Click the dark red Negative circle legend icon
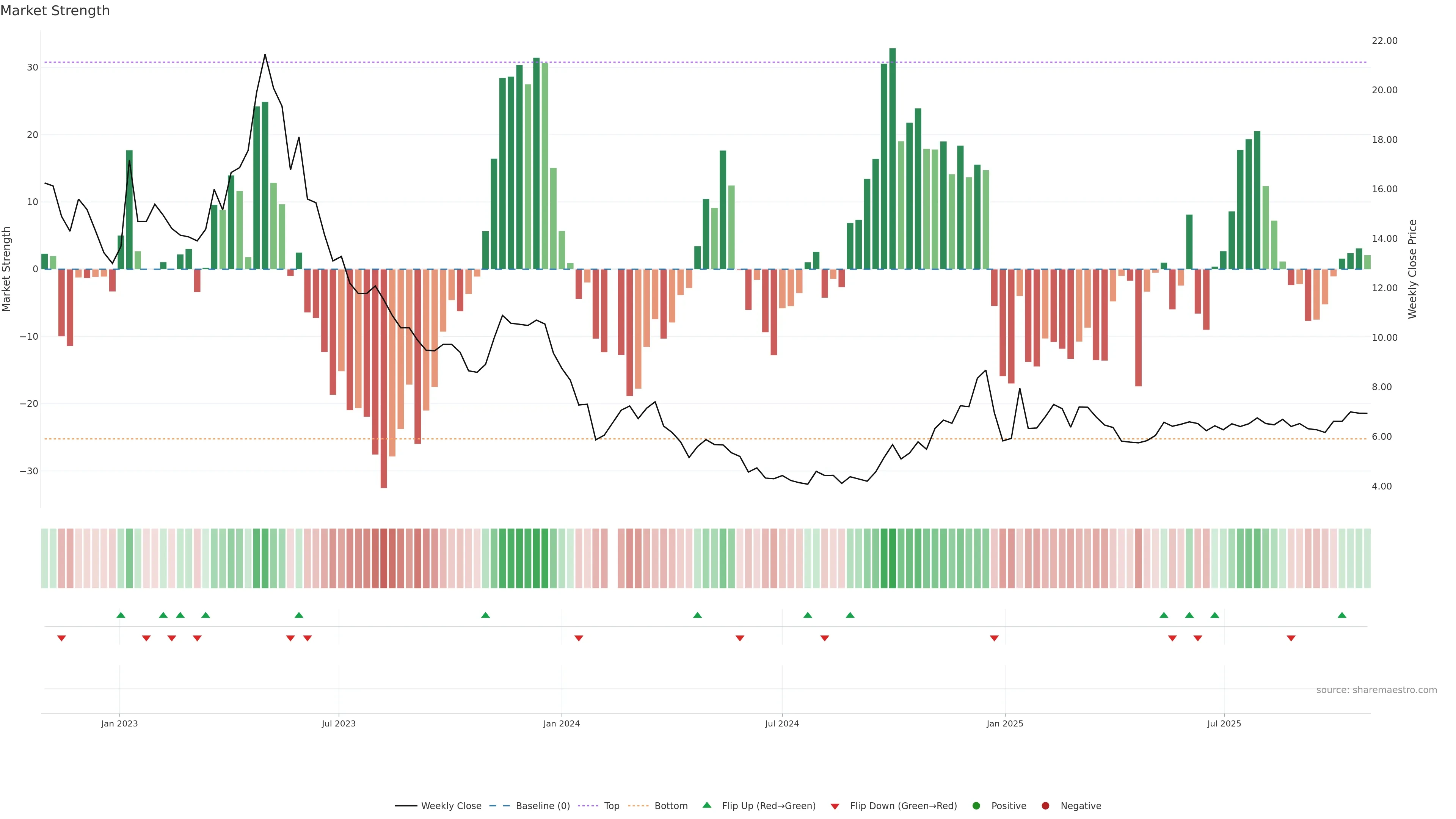Image resolution: width=1456 pixels, height=819 pixels. click(1045, 806)
